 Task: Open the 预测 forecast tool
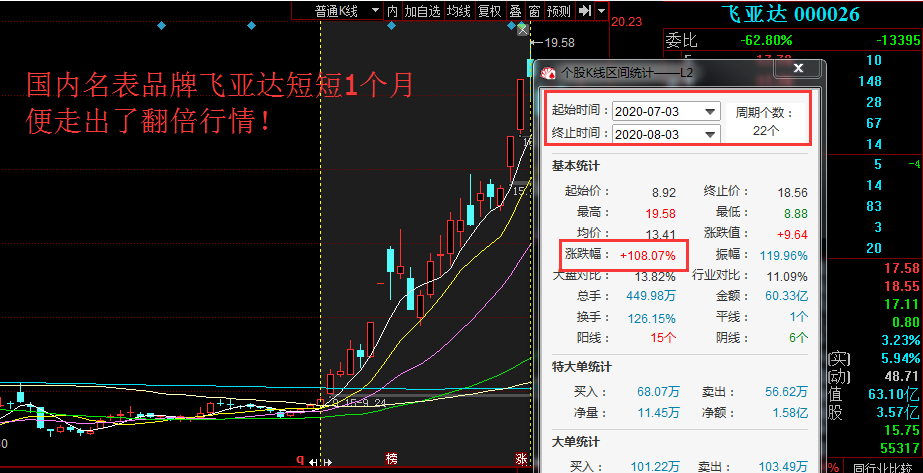click(x=559, y=11)
